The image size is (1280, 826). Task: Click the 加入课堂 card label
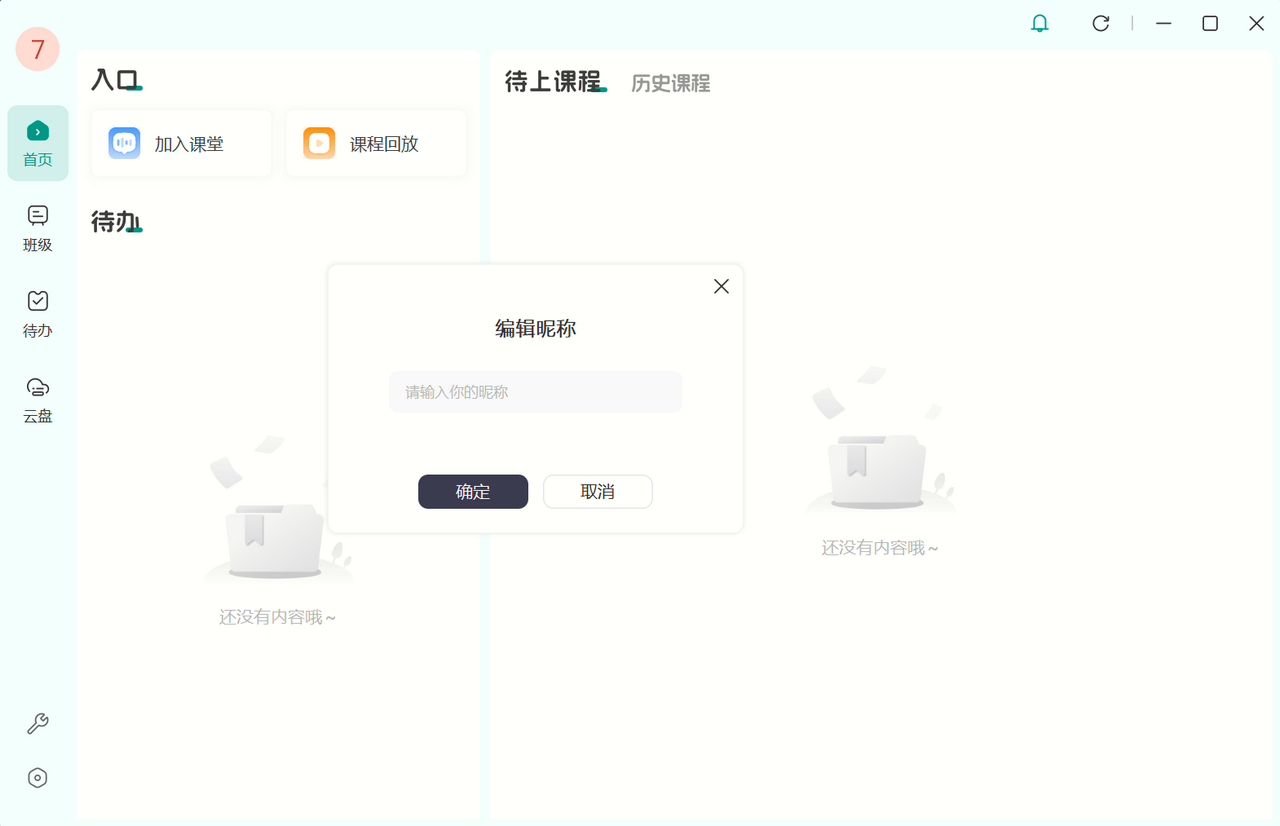(x=189, y=144)
